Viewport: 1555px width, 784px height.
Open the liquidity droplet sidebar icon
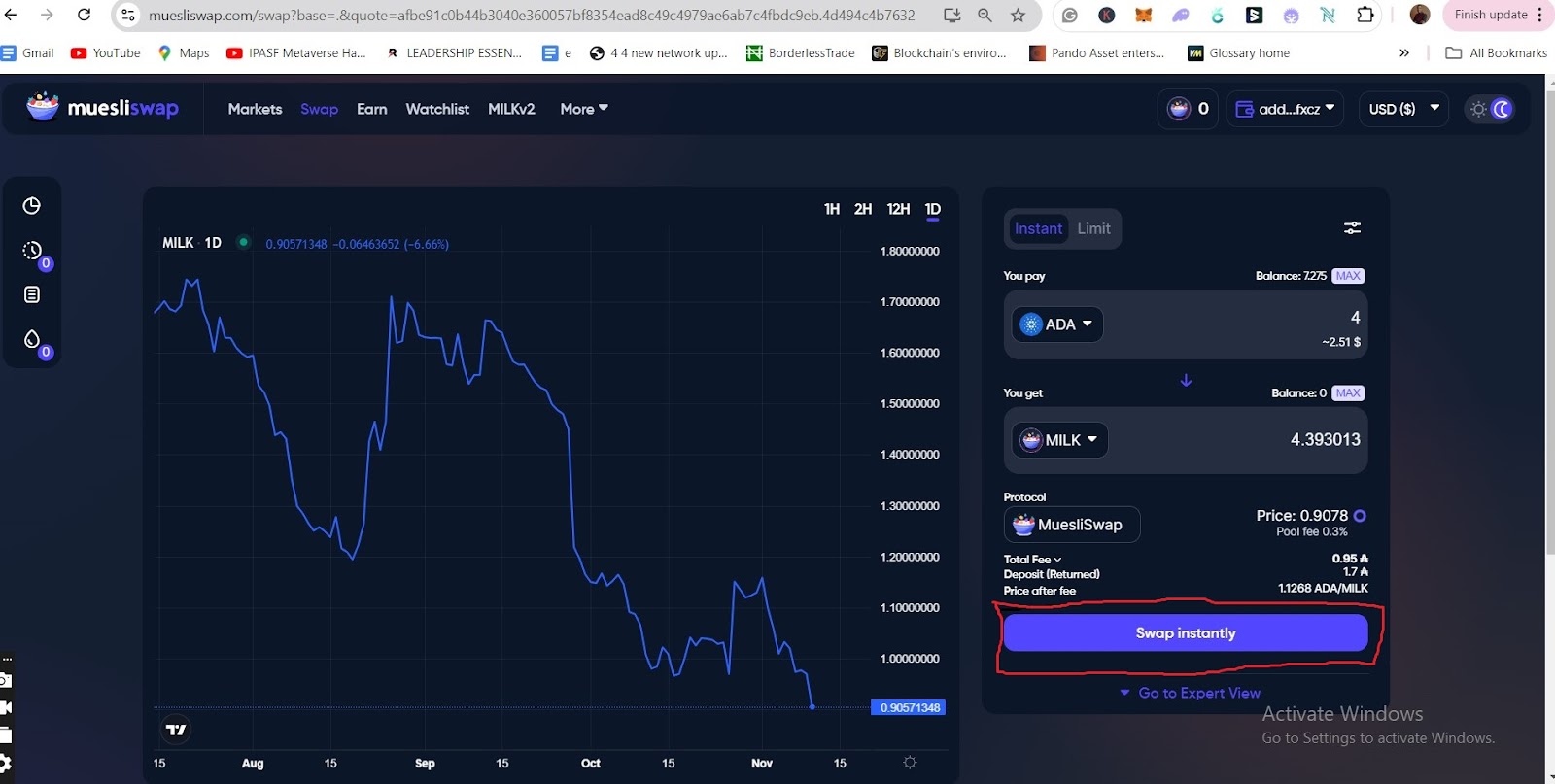(x=32, y=339)
